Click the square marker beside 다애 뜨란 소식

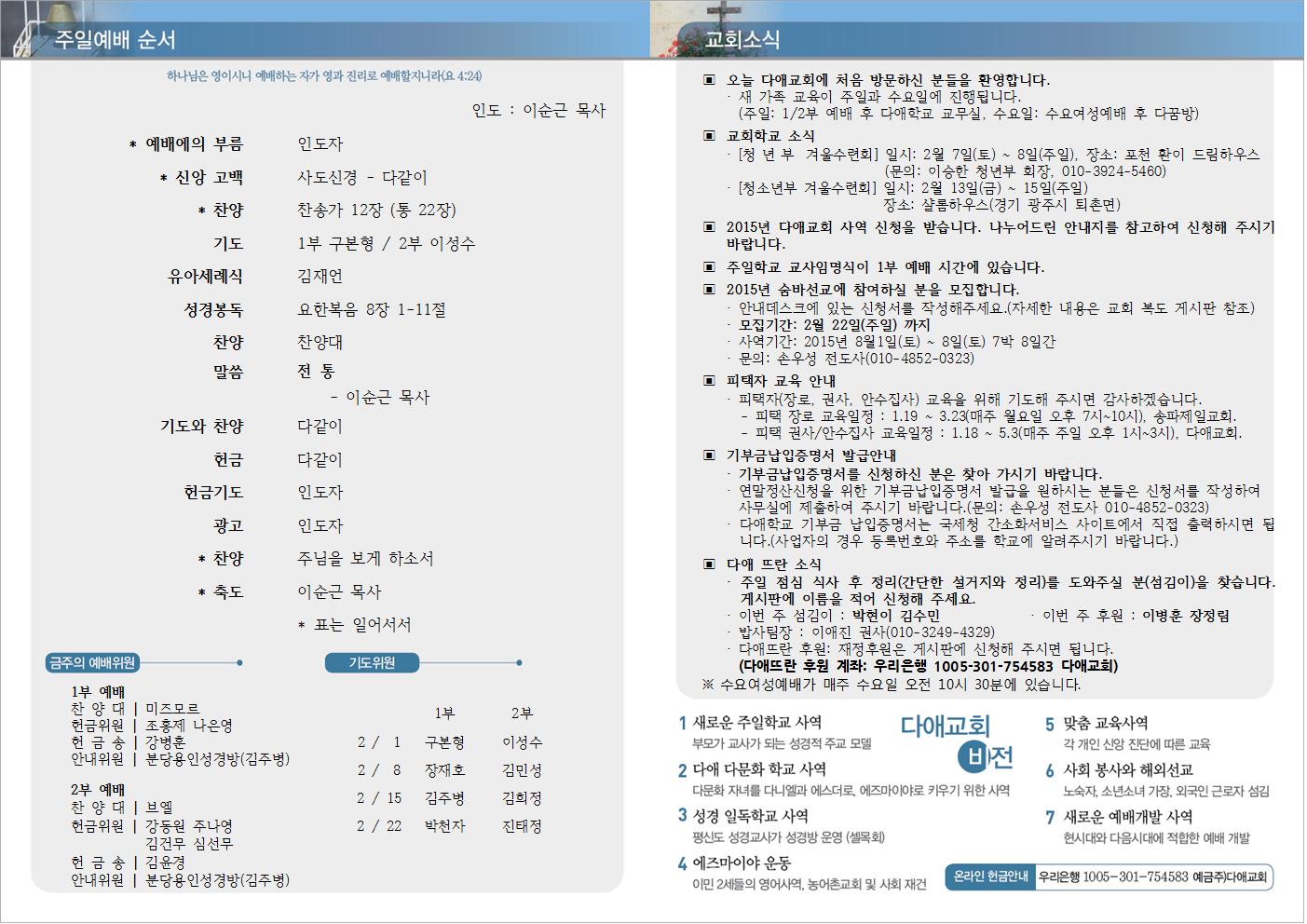pyautogui.click(x=710, y=564)
